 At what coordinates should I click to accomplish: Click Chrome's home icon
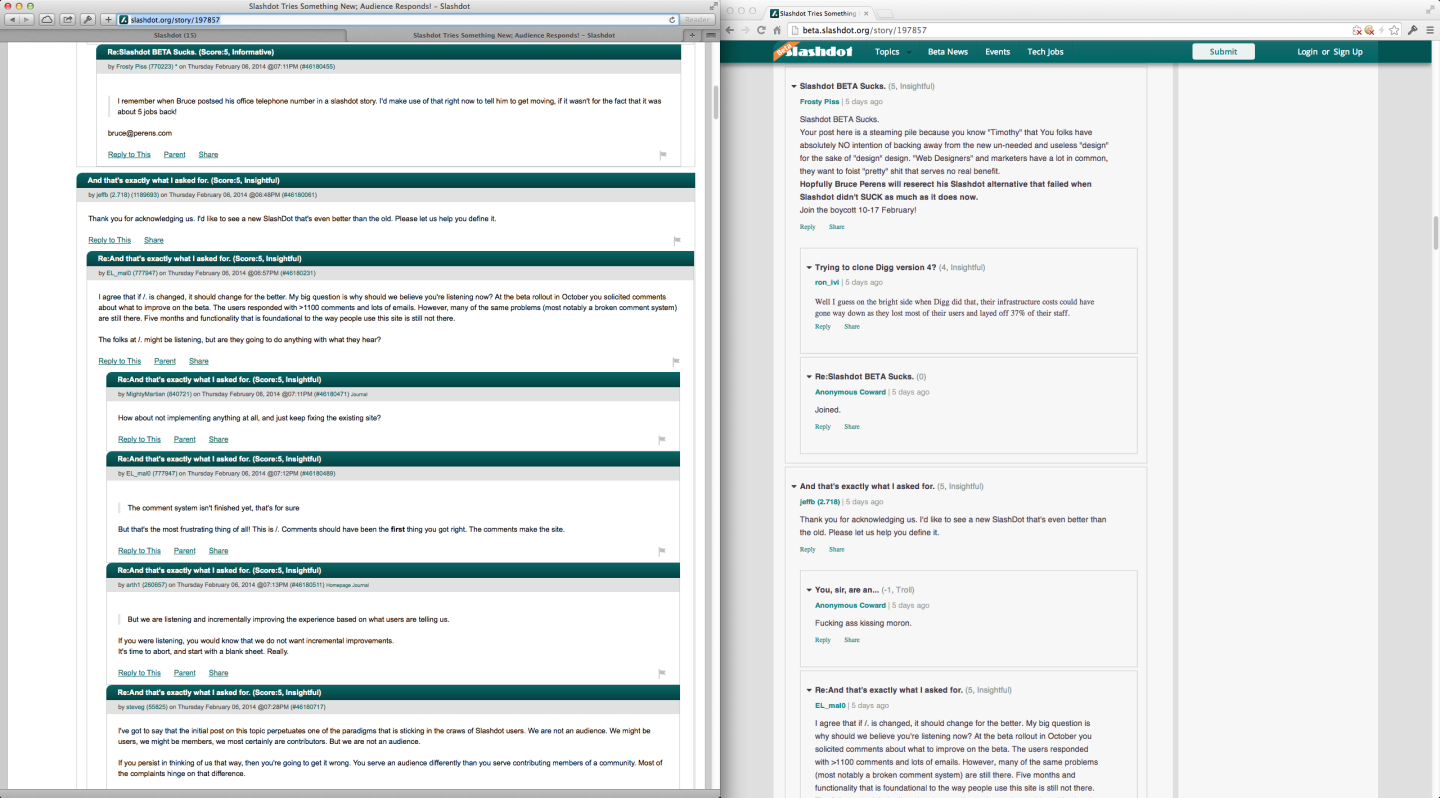point(777,31)
